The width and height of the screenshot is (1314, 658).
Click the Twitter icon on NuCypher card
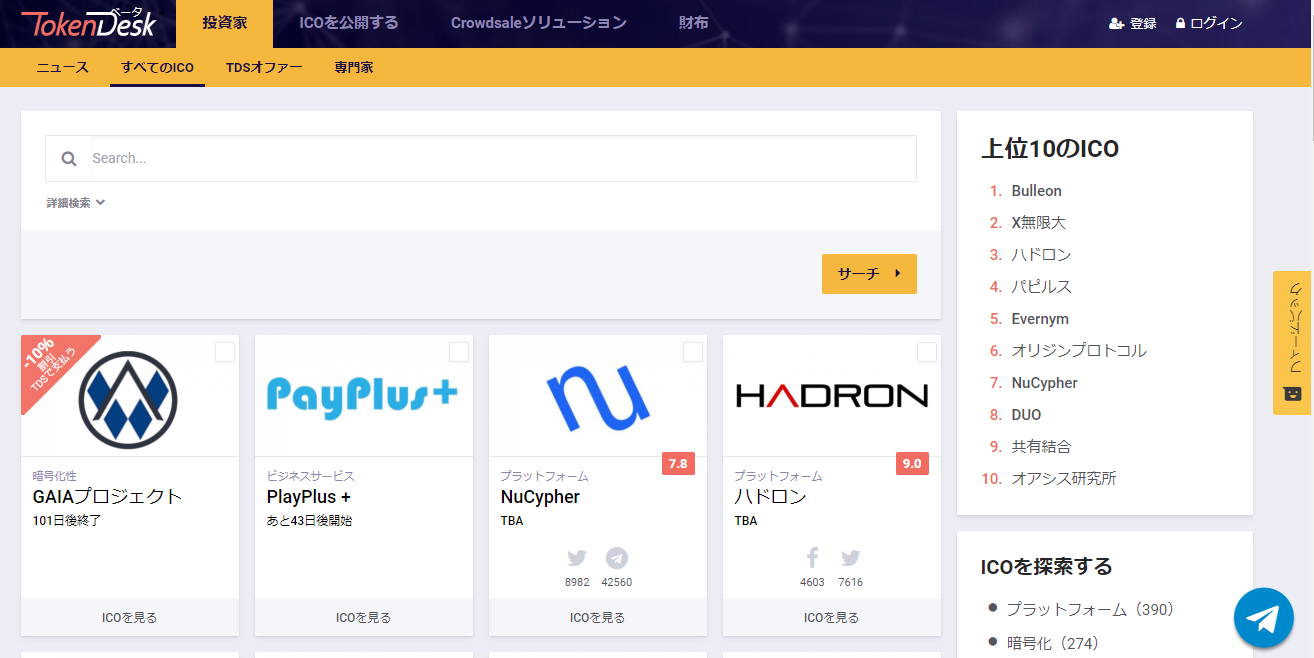point(577,558)
